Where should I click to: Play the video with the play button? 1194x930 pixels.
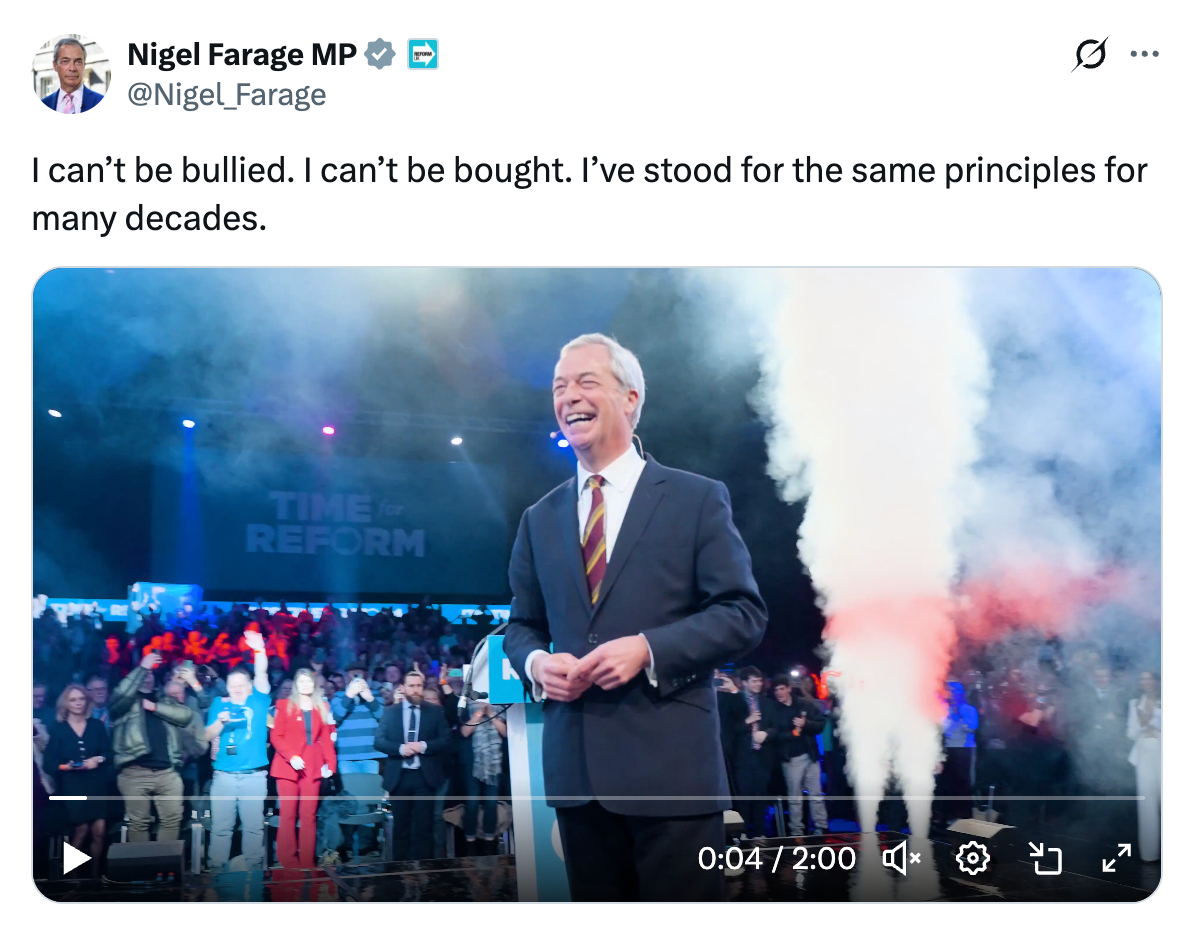(76, 858)
